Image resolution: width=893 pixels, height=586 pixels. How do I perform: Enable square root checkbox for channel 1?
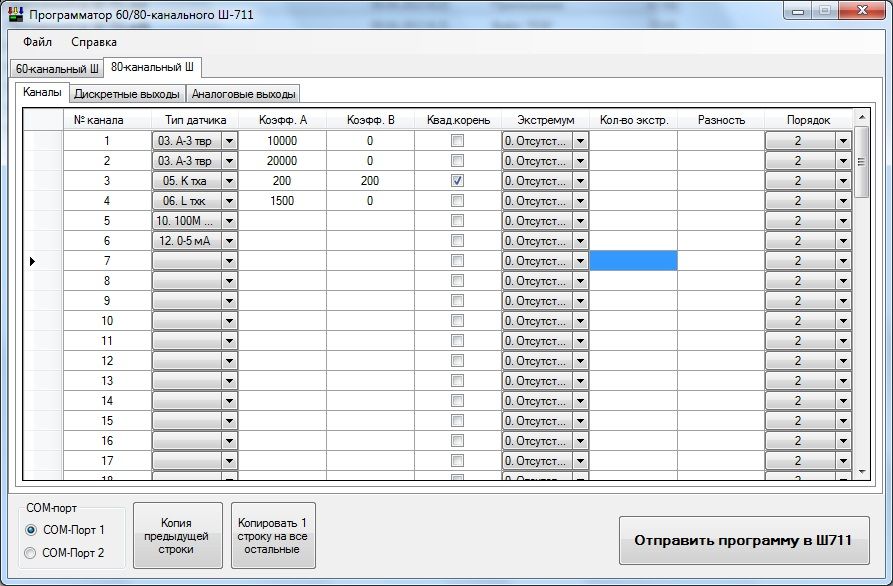458,141
